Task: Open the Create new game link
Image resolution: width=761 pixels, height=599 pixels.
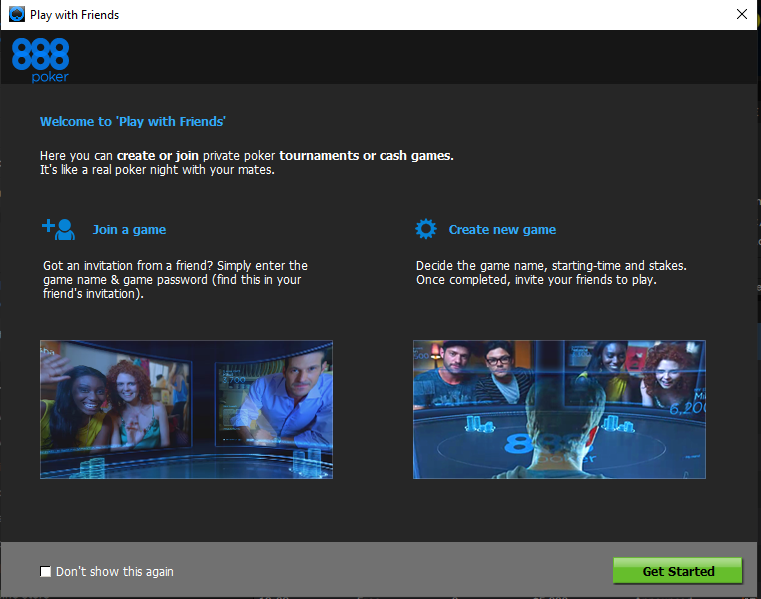Action: [502, 230]
